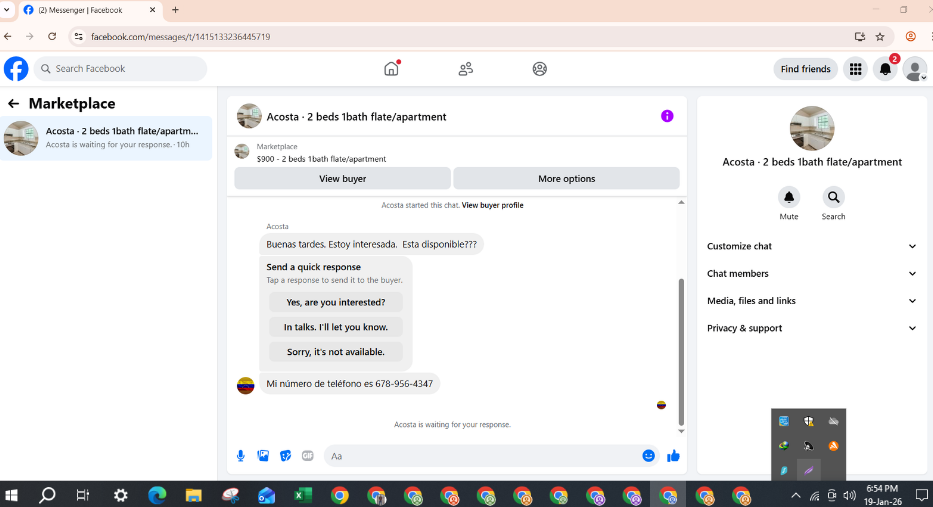Expand the Privacy & support section
Screen dimensions: 933x507
pos(812,328)
